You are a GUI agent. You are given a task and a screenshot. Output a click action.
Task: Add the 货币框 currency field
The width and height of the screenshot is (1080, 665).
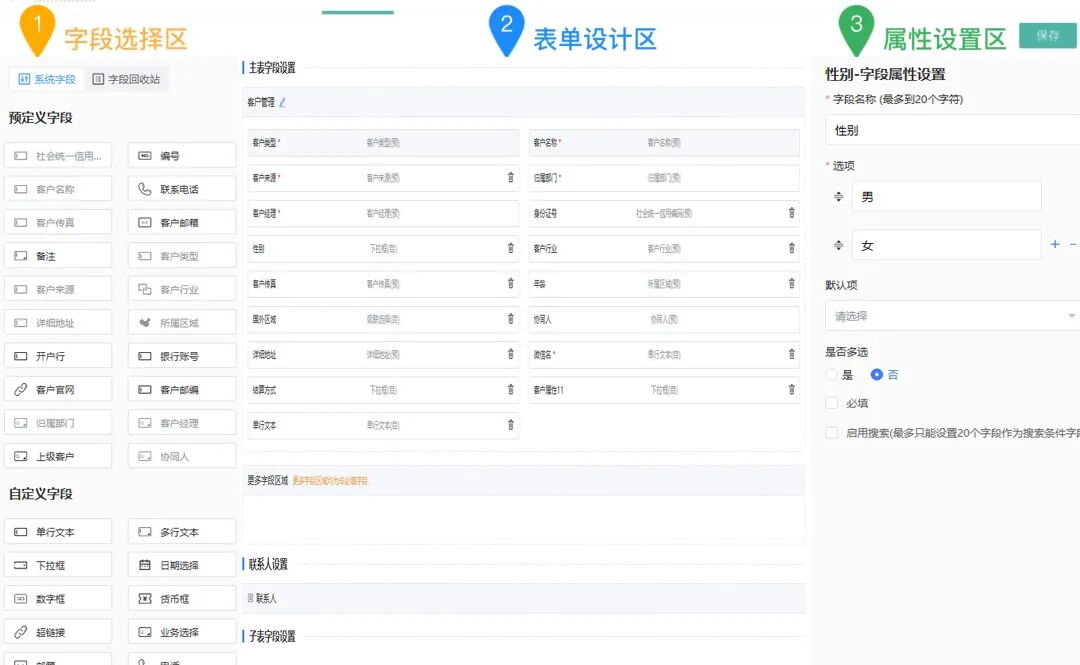click(182, 597)
